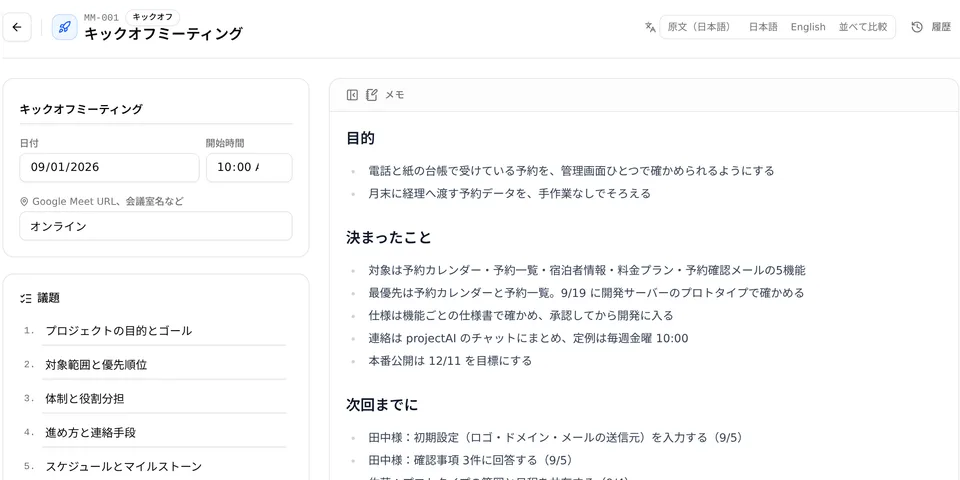Collapse the sidebar panel icon beside メモ
Screen dimensions: 960x480
(352, 95)
